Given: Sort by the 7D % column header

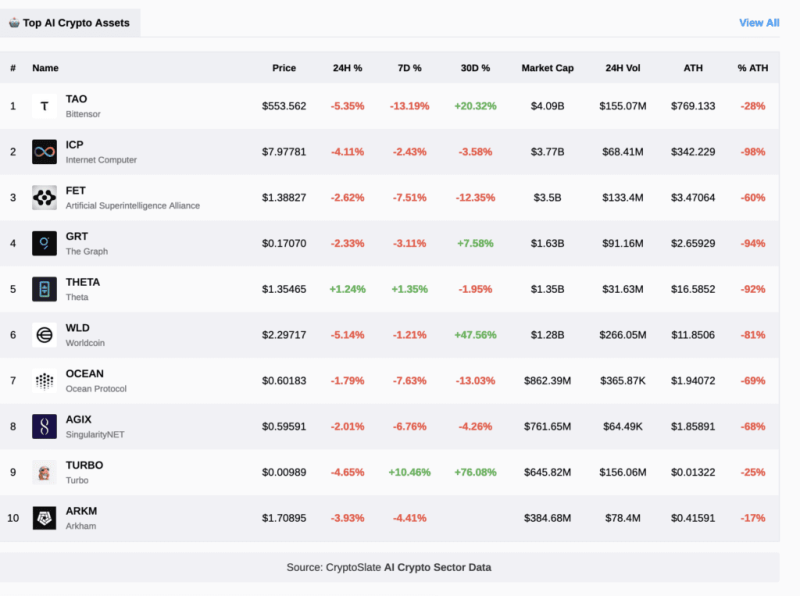Looking at the screenshot, I should click(x=410, y=68).
